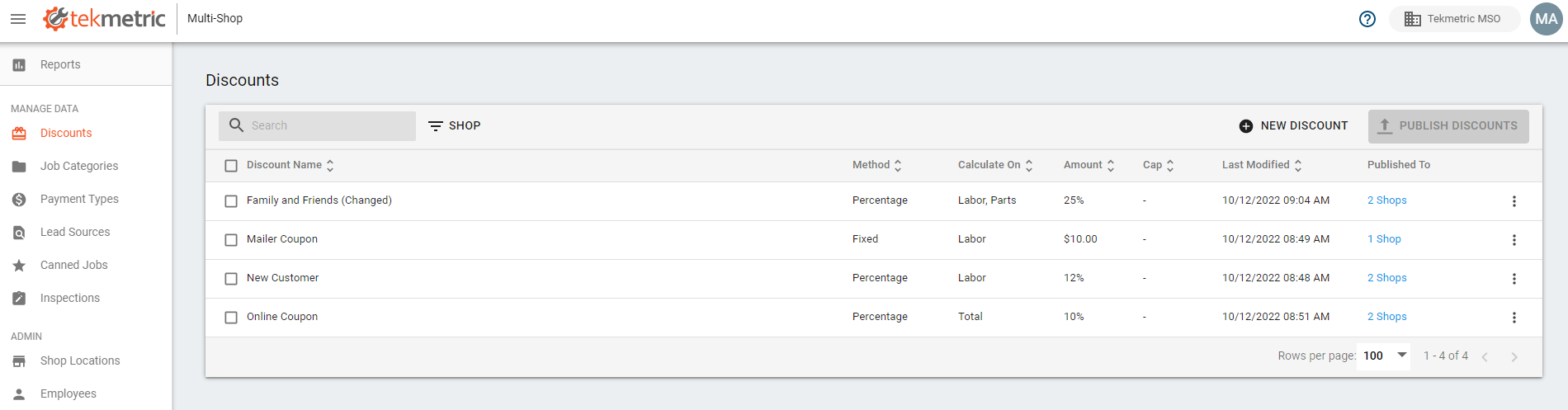The width and height of the screenshot is (1568, 410).
Task: Check the New Customer checkbox
Action: [x=231, y=279]
